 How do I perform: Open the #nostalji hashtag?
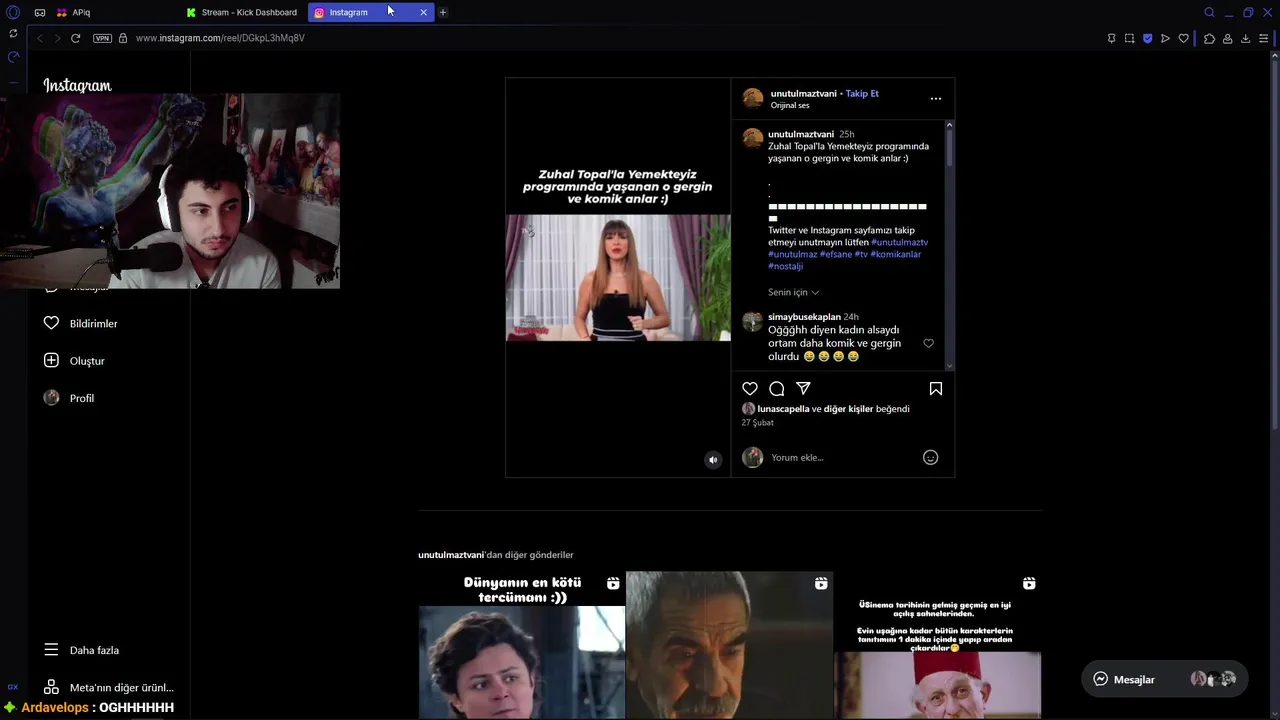(786, 266)
